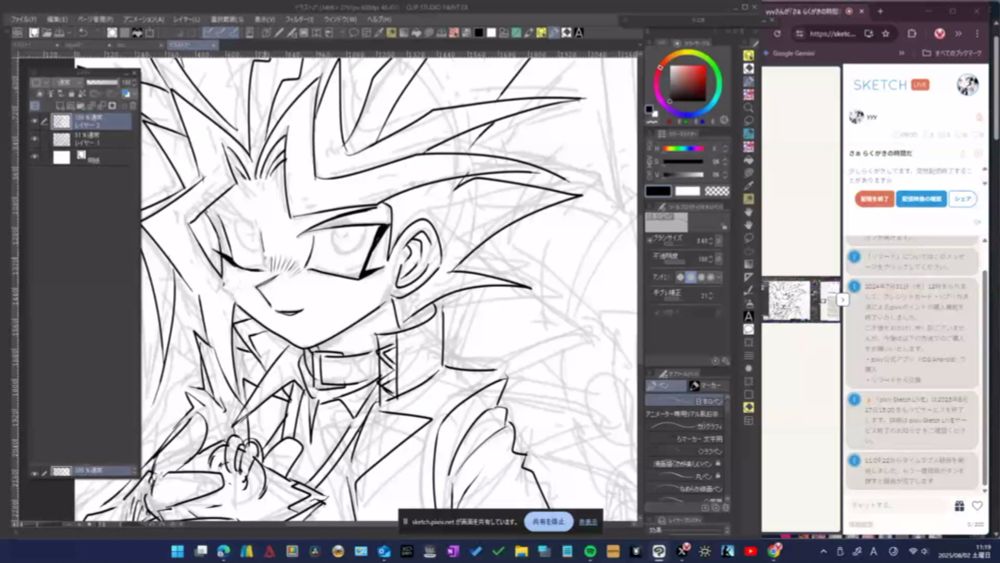Click the text A icon in command bar
Image resolution: width=1000 pixels, height=563 pixels.
point(579,33)
